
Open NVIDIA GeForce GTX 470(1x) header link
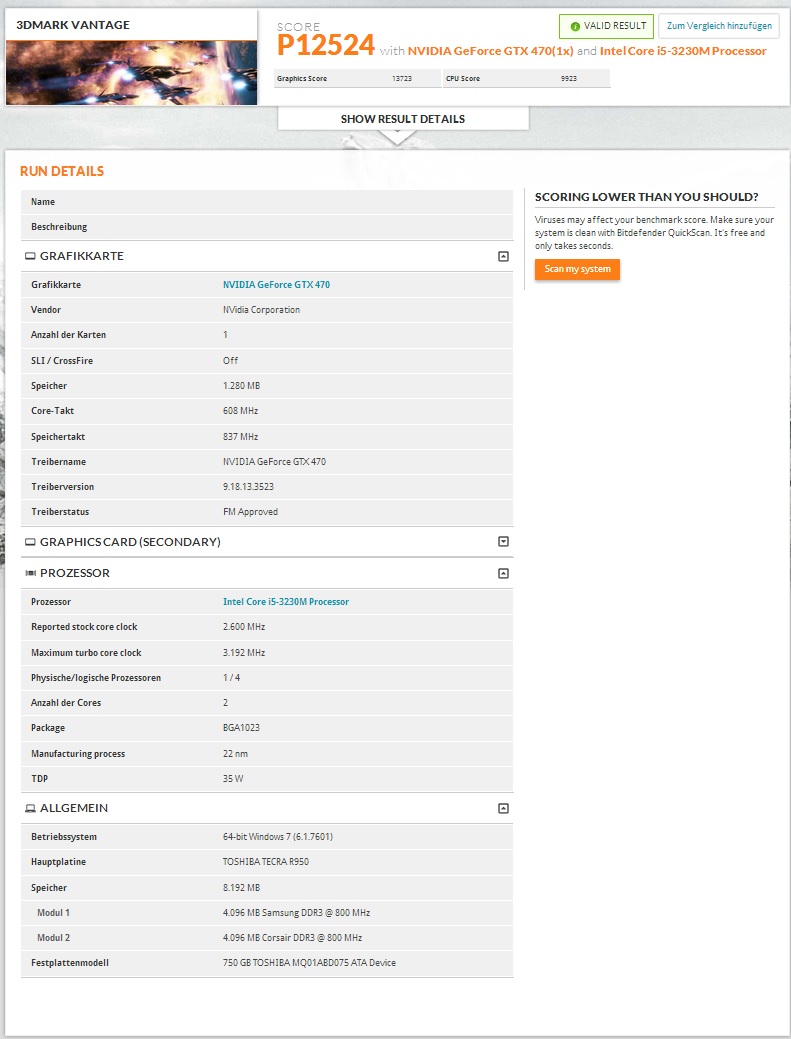490,51
